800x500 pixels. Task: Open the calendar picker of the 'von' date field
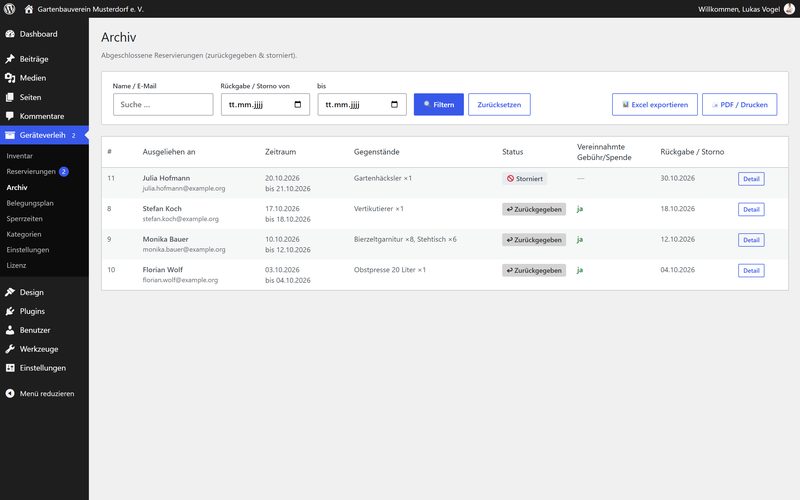click(297, 105)
